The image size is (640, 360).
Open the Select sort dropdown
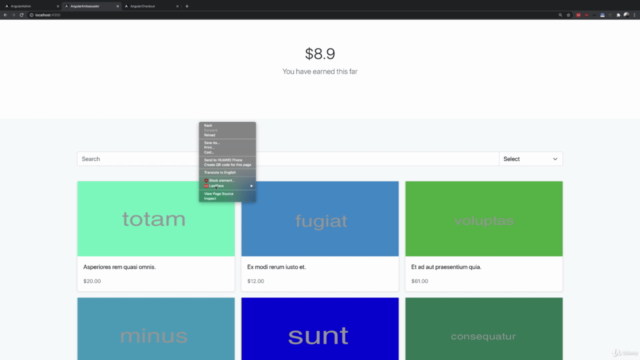pos(531,159)
